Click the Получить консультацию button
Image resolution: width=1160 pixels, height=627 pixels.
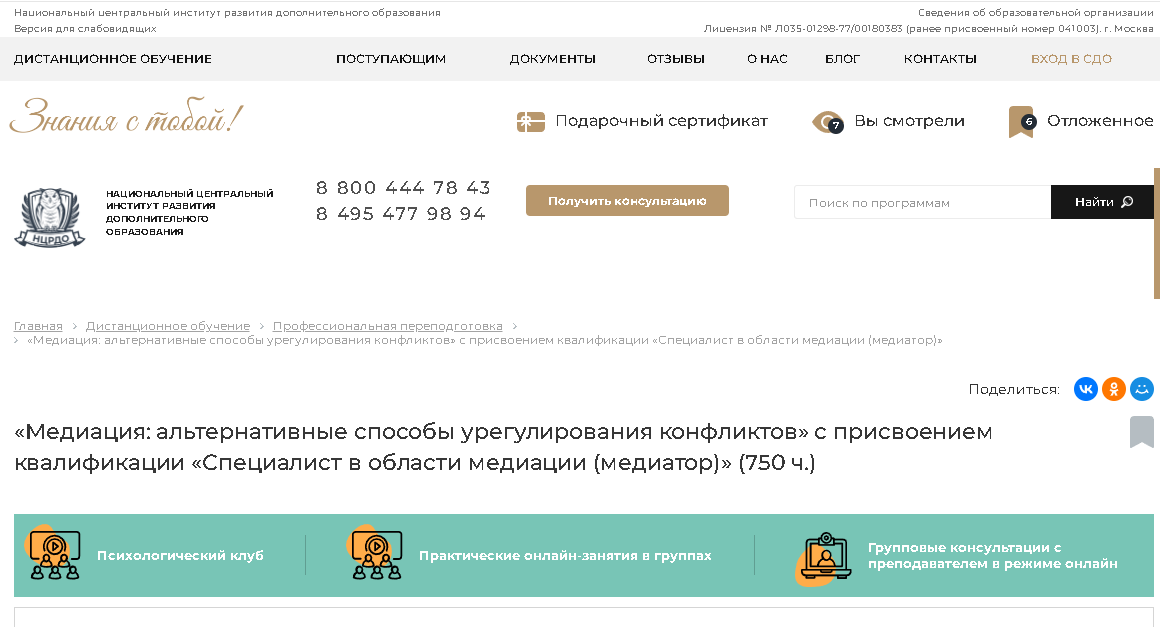pos(627,200)
